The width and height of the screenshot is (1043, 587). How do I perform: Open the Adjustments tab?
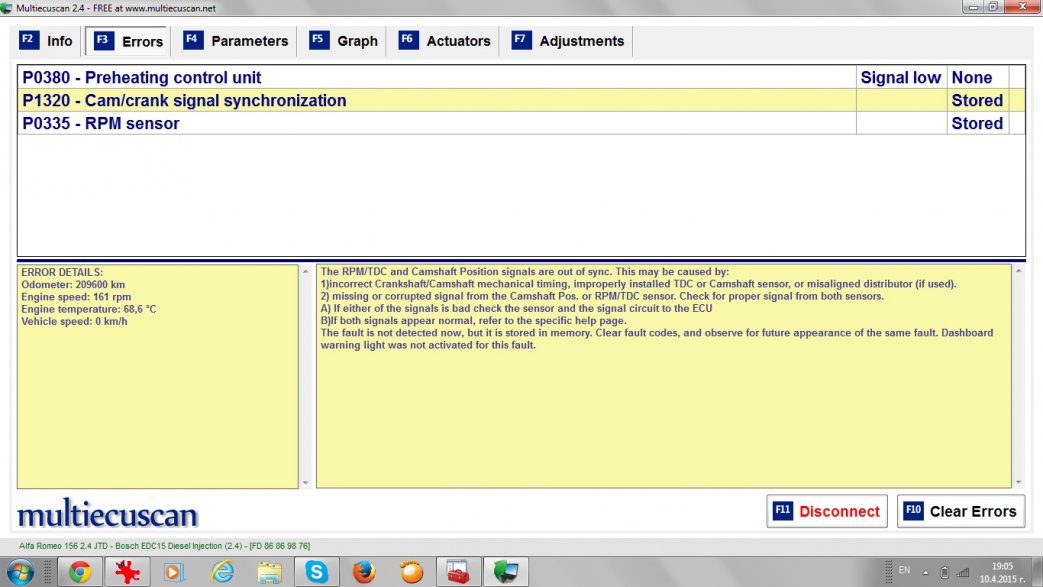coord(568,41)
